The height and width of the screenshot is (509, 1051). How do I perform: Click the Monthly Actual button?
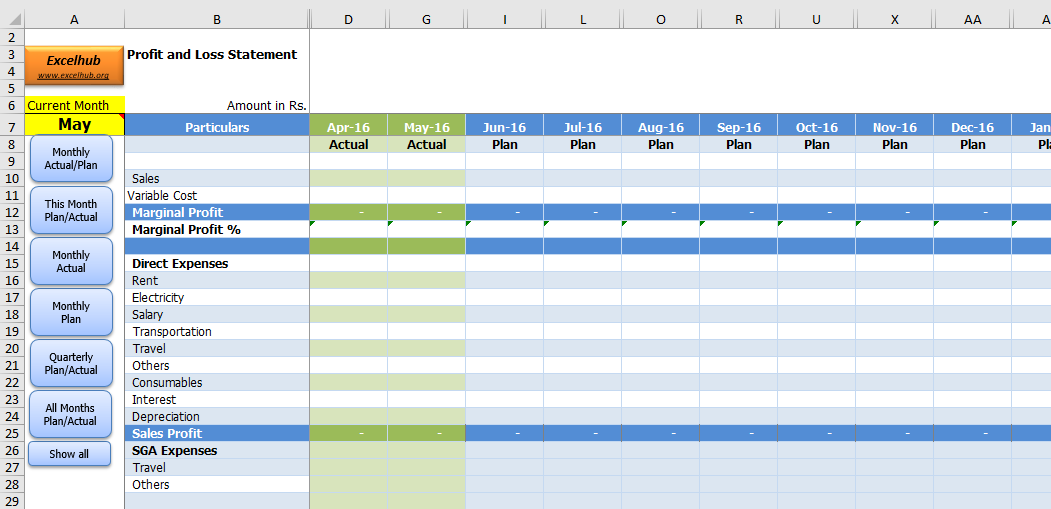point(71,261)
